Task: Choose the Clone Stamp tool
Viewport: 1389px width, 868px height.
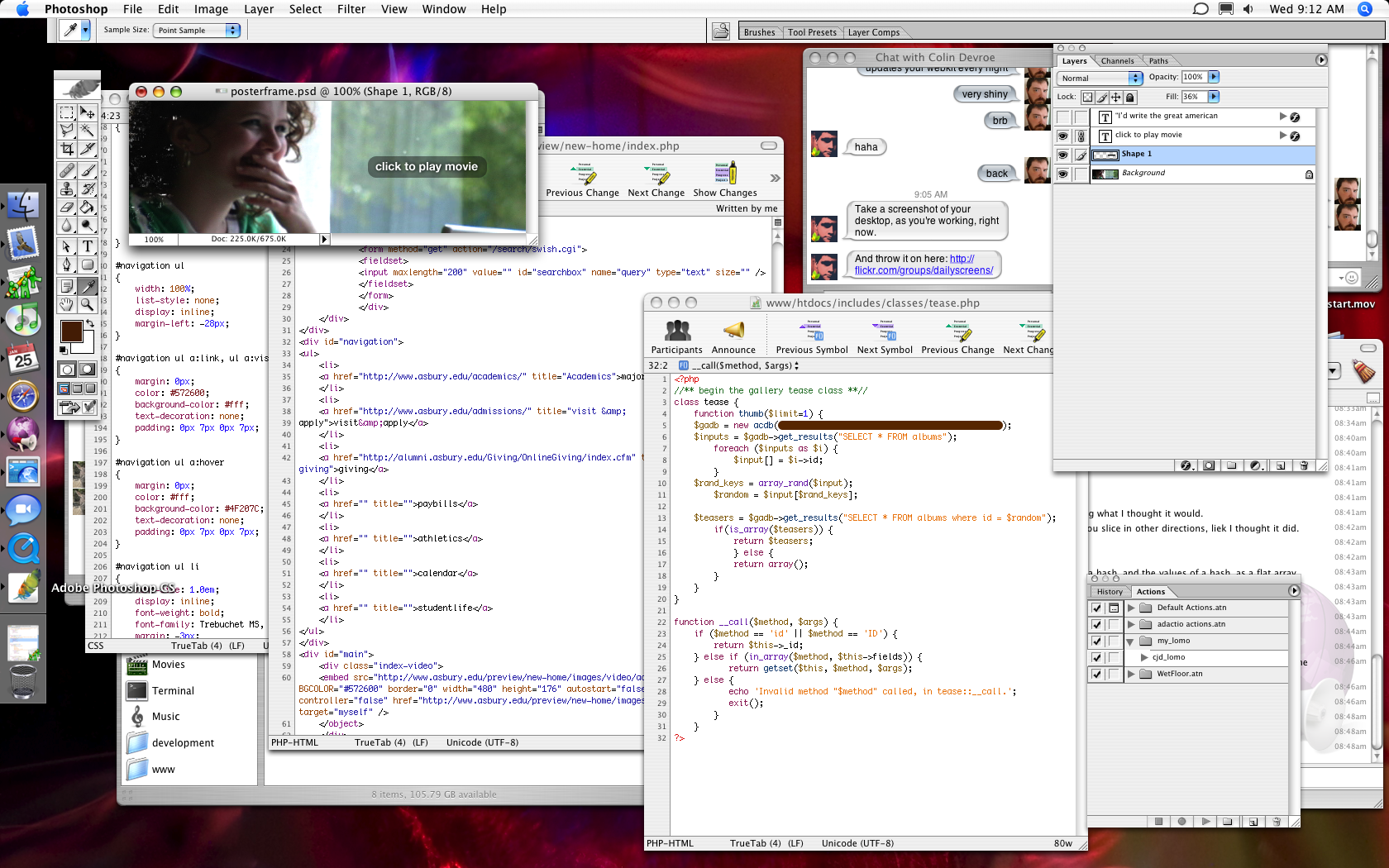Action: pyautogui.click(x=67, y=188)
